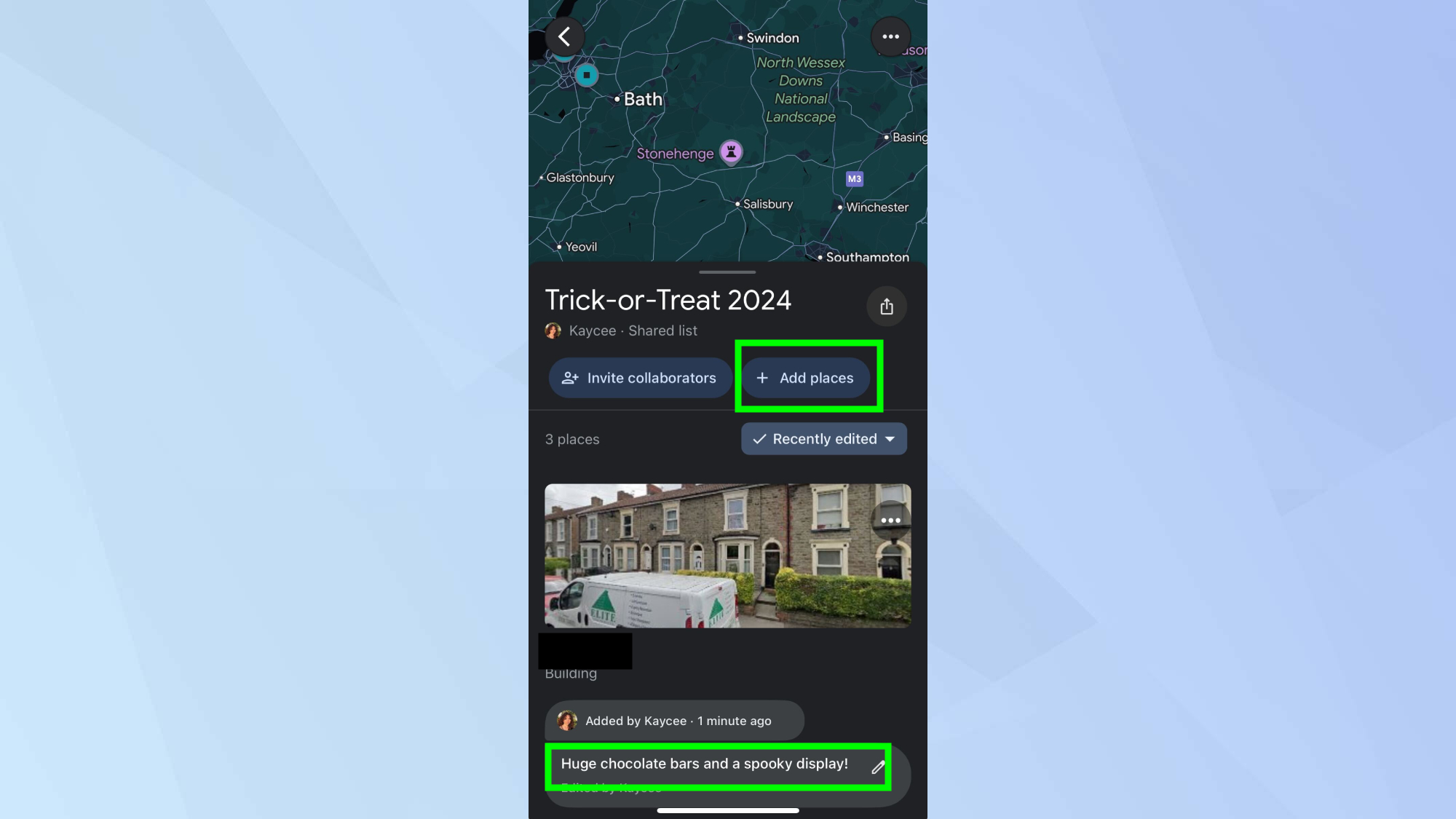The height and width of the screenshot is (819, 1456).
Task: Tap the Swindon label on map
Action: pyautogui.click(x=772, y=38)
